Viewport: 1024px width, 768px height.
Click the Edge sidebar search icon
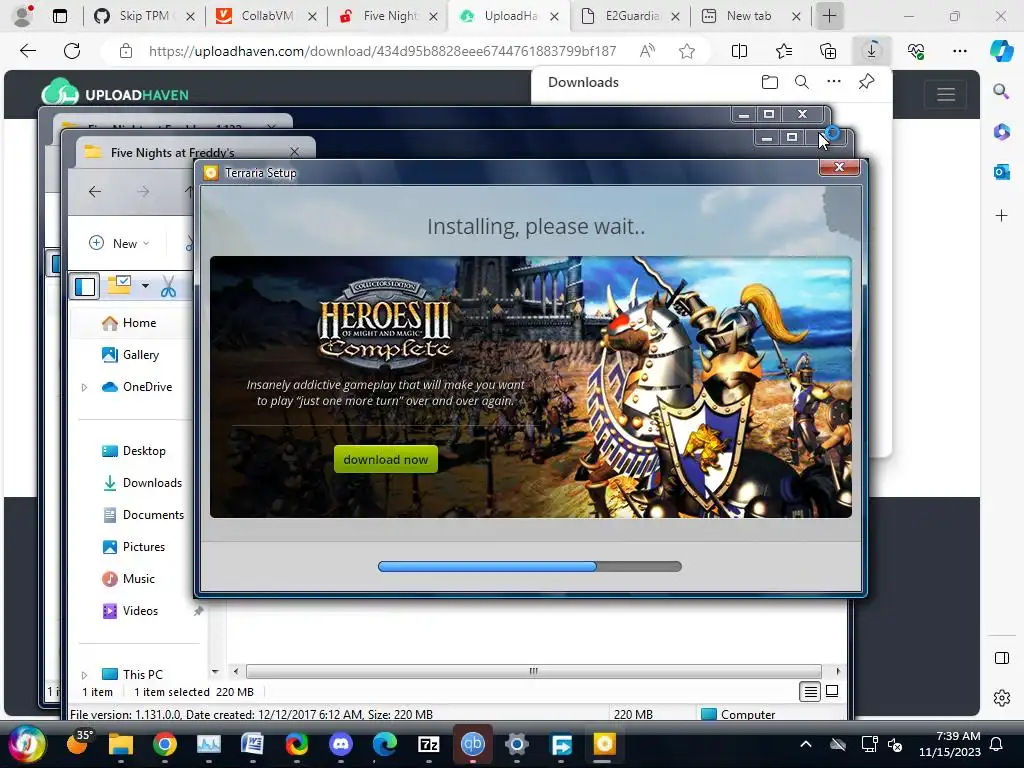[x=1001, y=91]
